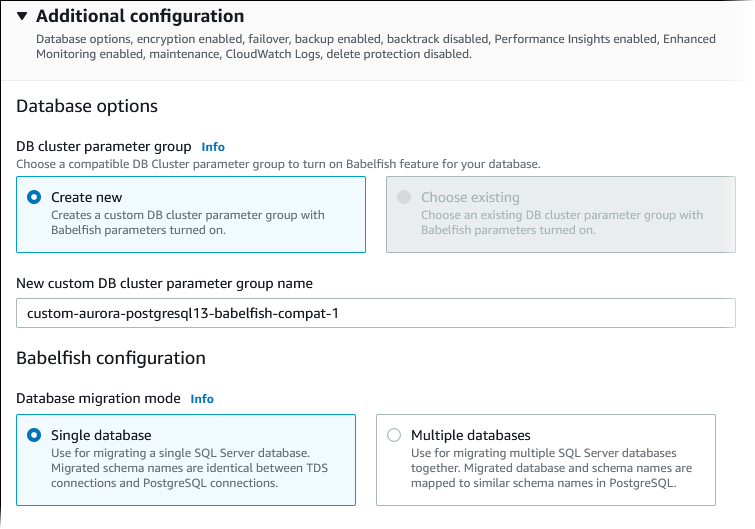This screenshot has width=755, height=529.
Task: Select the Create new radio button
Action: [x=34, y=198]
